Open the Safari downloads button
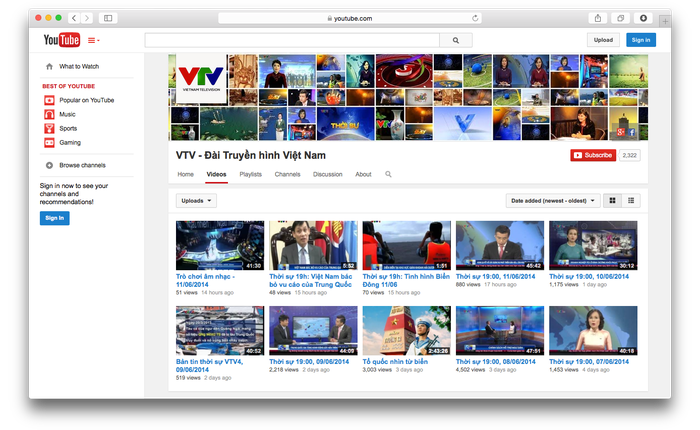700x430 pixels. tap(643, 18)
